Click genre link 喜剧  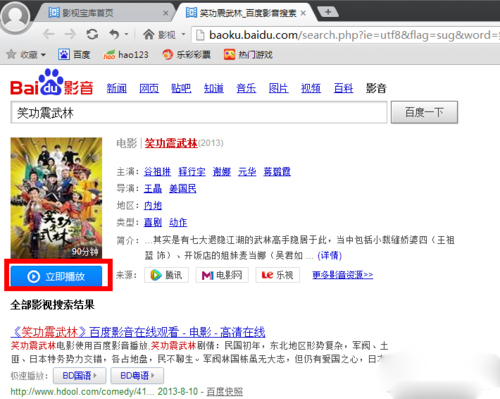click(153, 222)
